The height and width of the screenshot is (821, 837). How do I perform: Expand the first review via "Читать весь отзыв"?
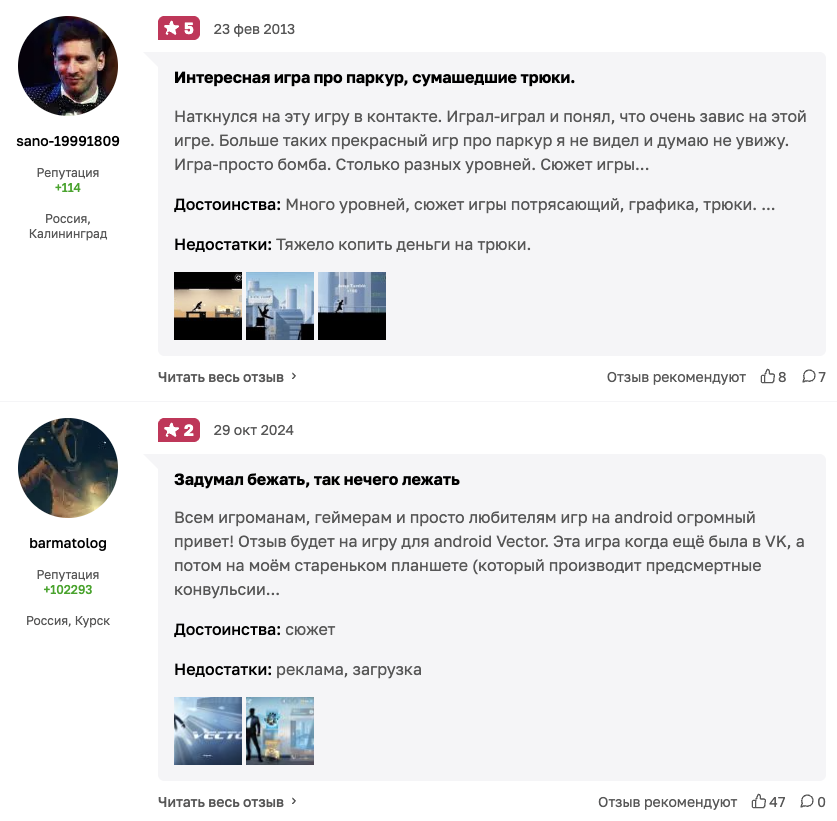[228, 377]
